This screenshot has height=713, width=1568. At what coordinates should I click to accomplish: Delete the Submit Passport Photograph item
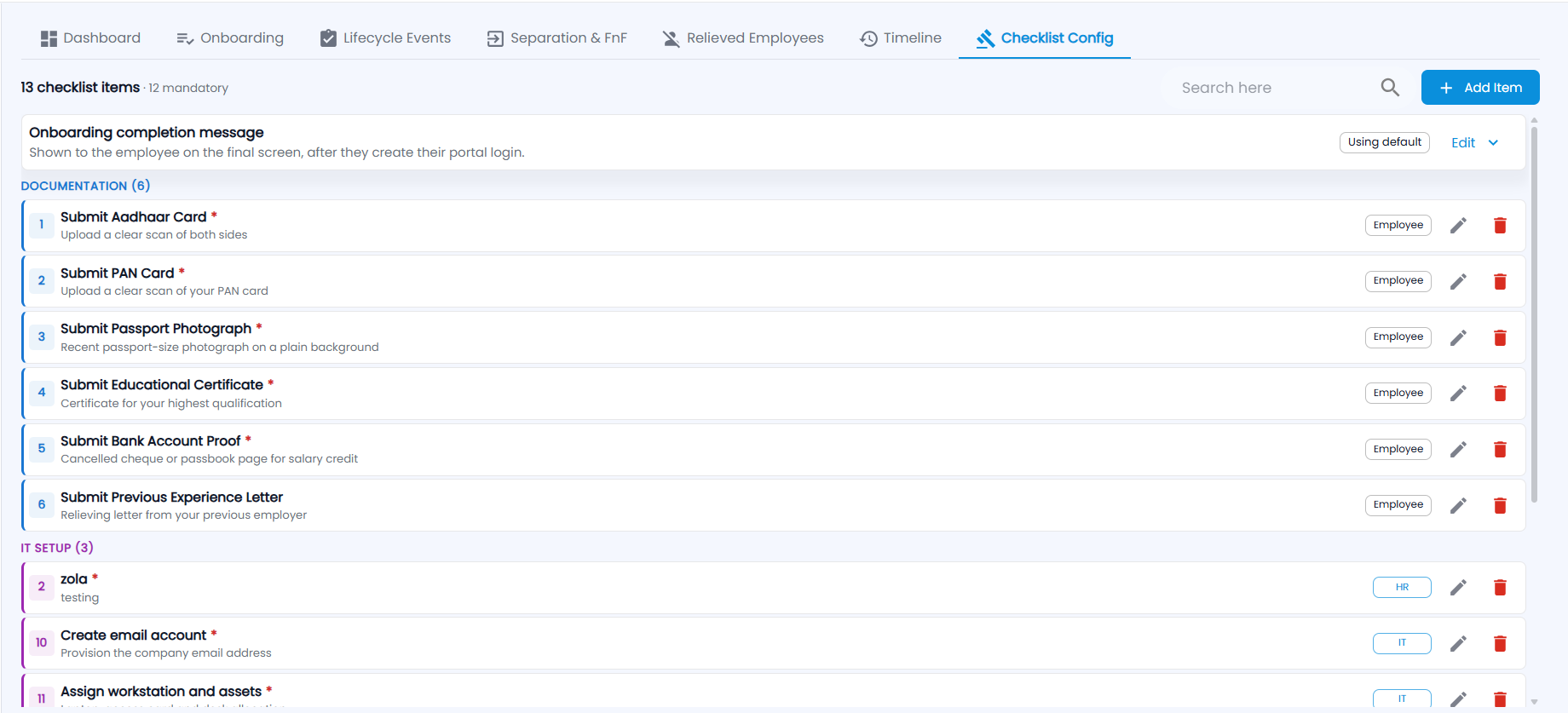(1501, 337)
